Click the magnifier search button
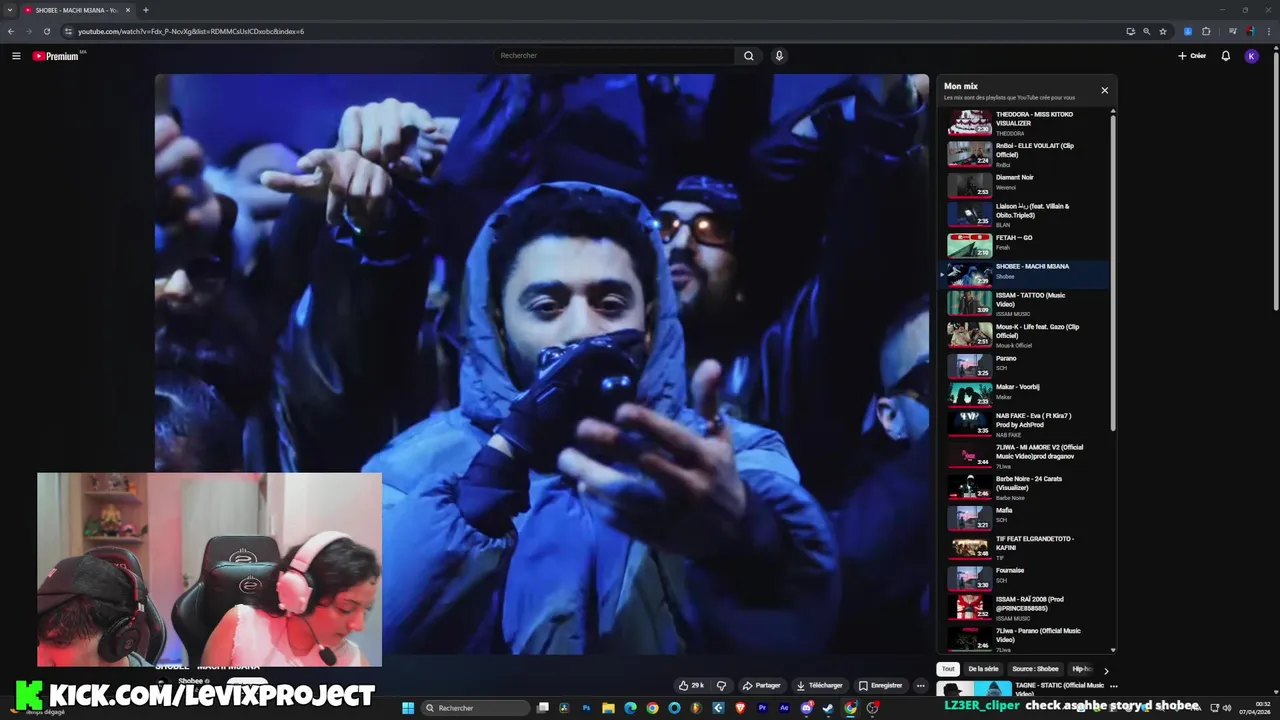The image size is (1280, 720). [748, 56]
